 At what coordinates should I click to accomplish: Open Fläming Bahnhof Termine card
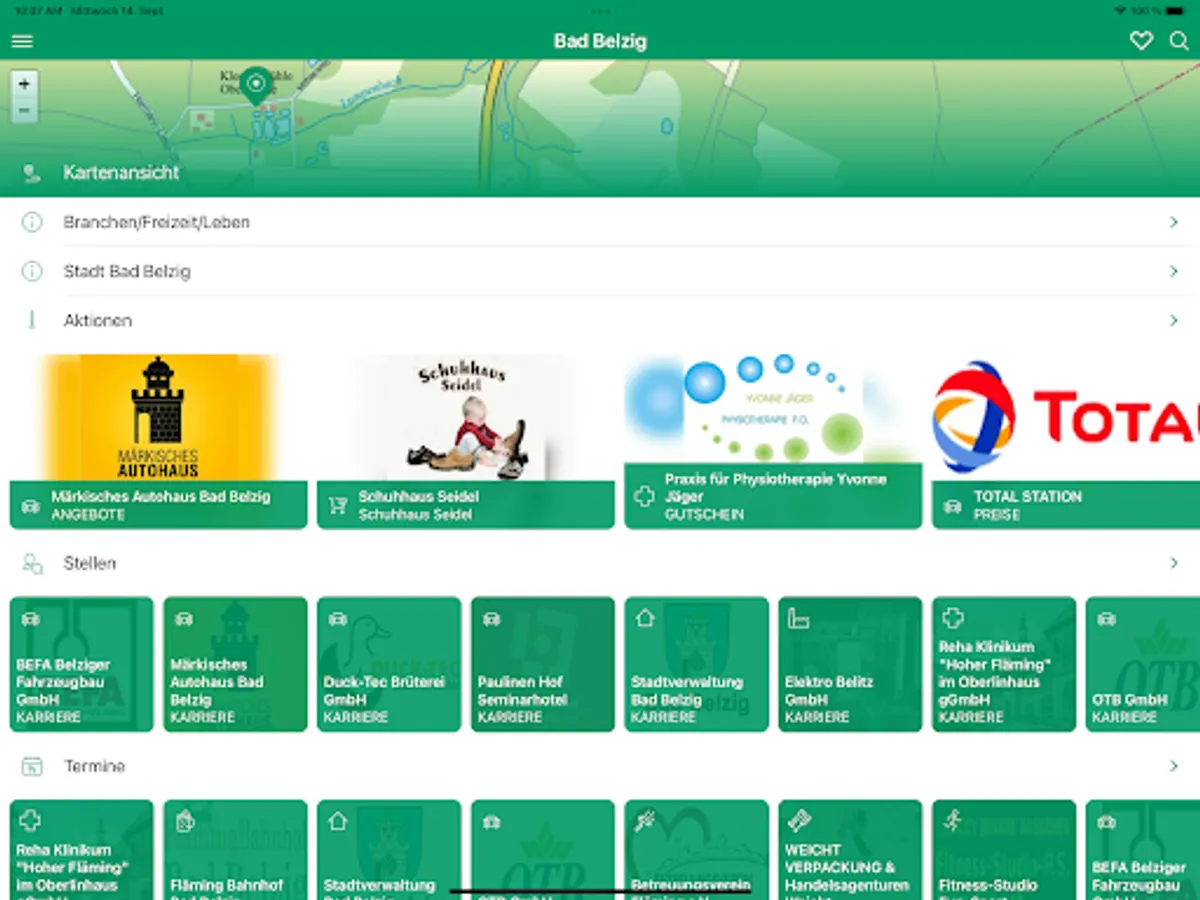point(236,850)
